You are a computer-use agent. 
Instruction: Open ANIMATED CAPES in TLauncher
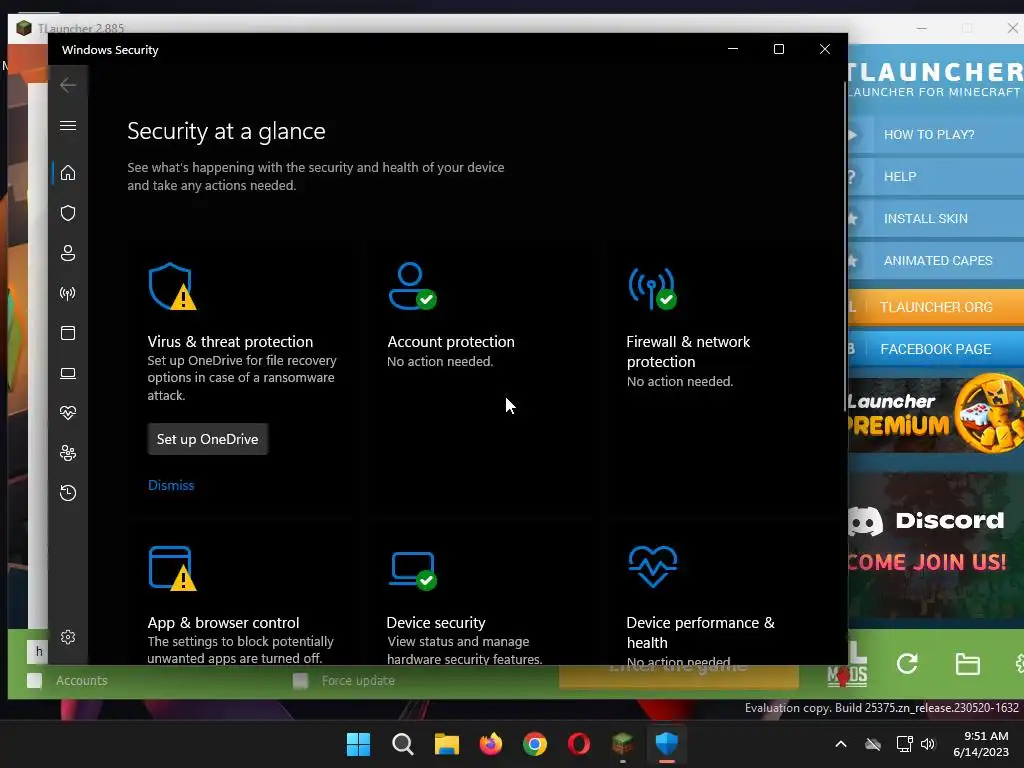coord(935,261)
